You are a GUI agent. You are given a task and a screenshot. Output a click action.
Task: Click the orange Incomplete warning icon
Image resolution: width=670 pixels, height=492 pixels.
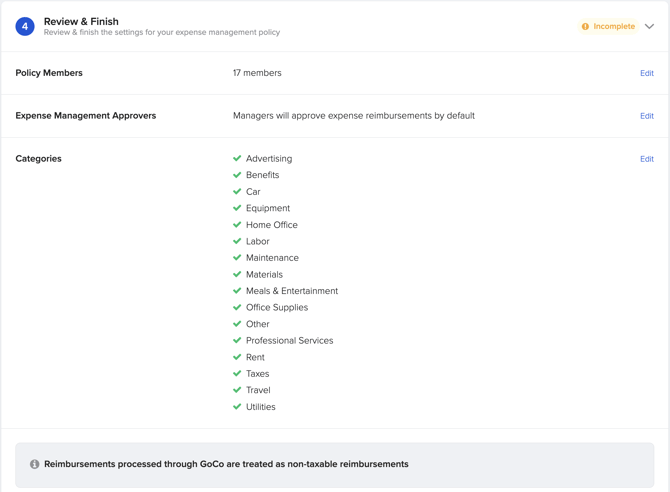pyautogui.click(x=585, y=27)
